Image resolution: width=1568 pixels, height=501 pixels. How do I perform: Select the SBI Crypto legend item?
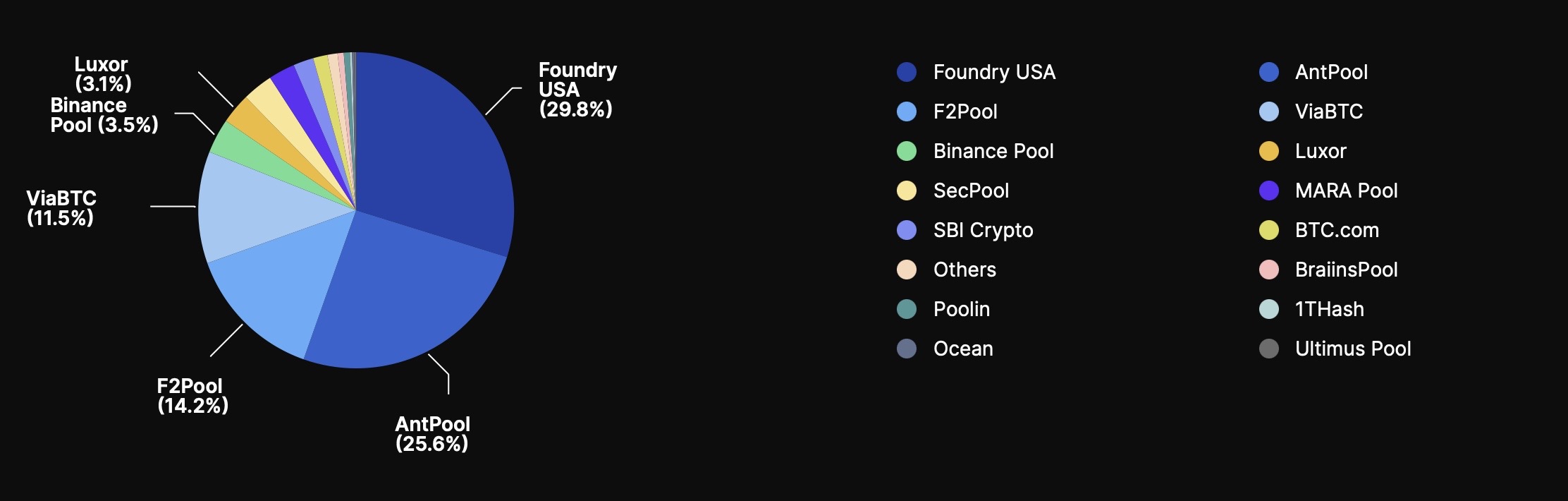point(983,230)
